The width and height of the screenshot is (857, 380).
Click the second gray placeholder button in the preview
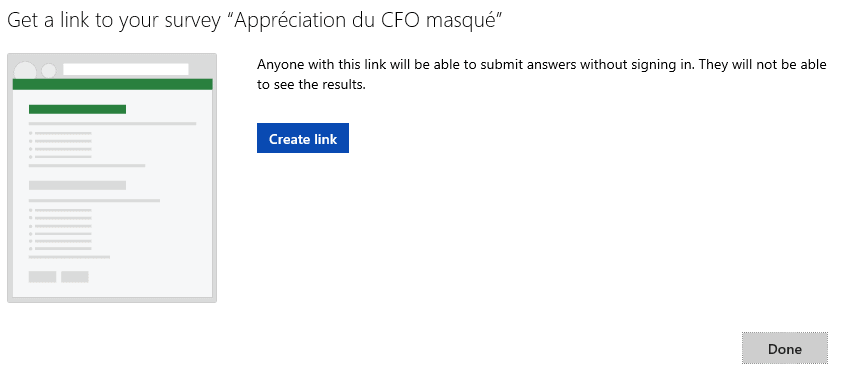coord(75,277)
